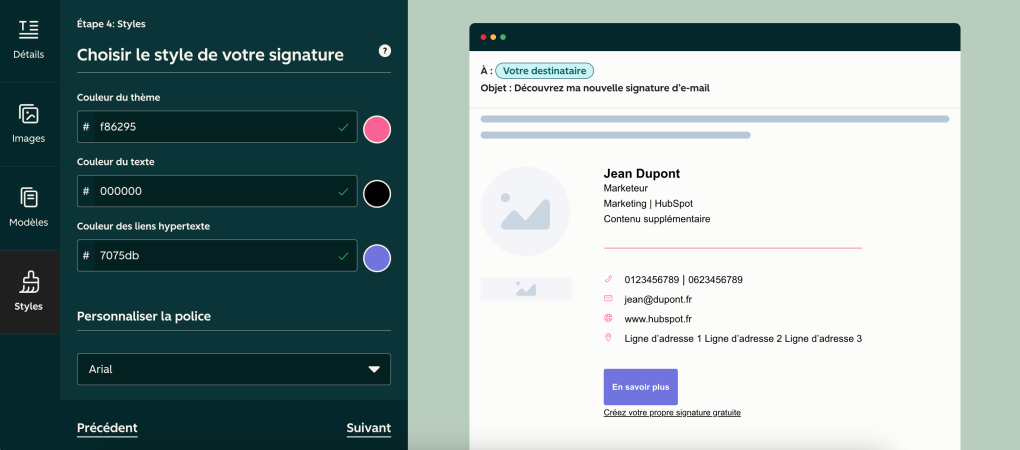Click the jean@dupont.fr email text
The height and width of the screenshot is (450, 1020).
click(658, 300)
